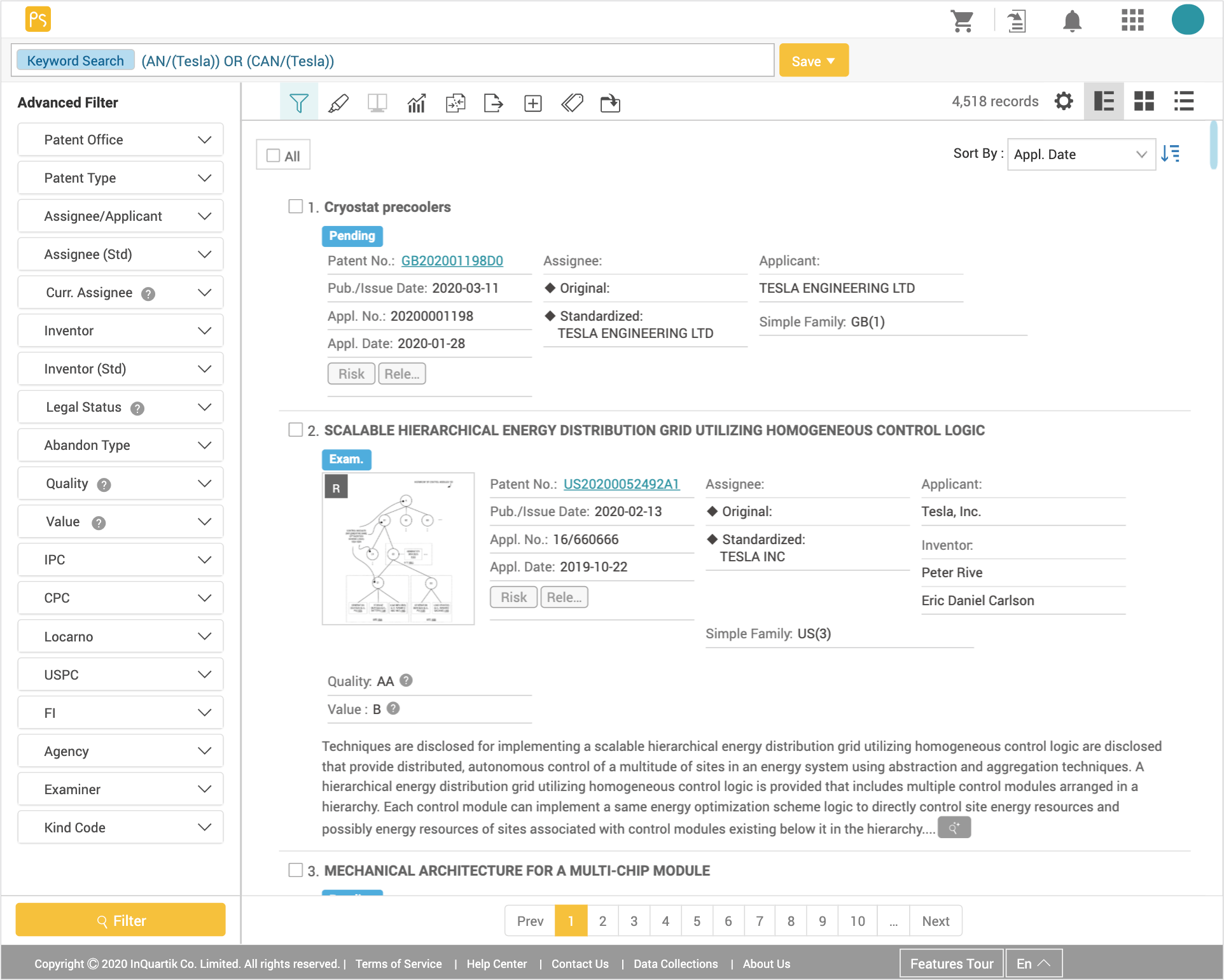This screenshot has width=1224, height=980.
Task: Open the En language selector
Action: [x=1034, y=963]
